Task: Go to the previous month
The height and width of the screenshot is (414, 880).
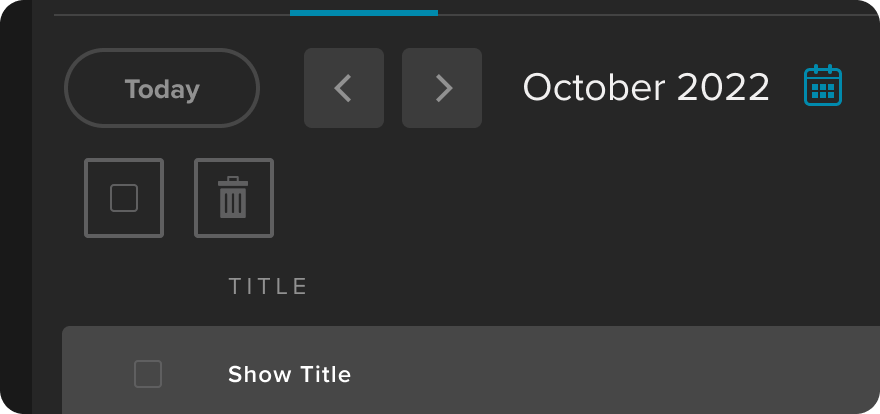Action: pos(343,88)
